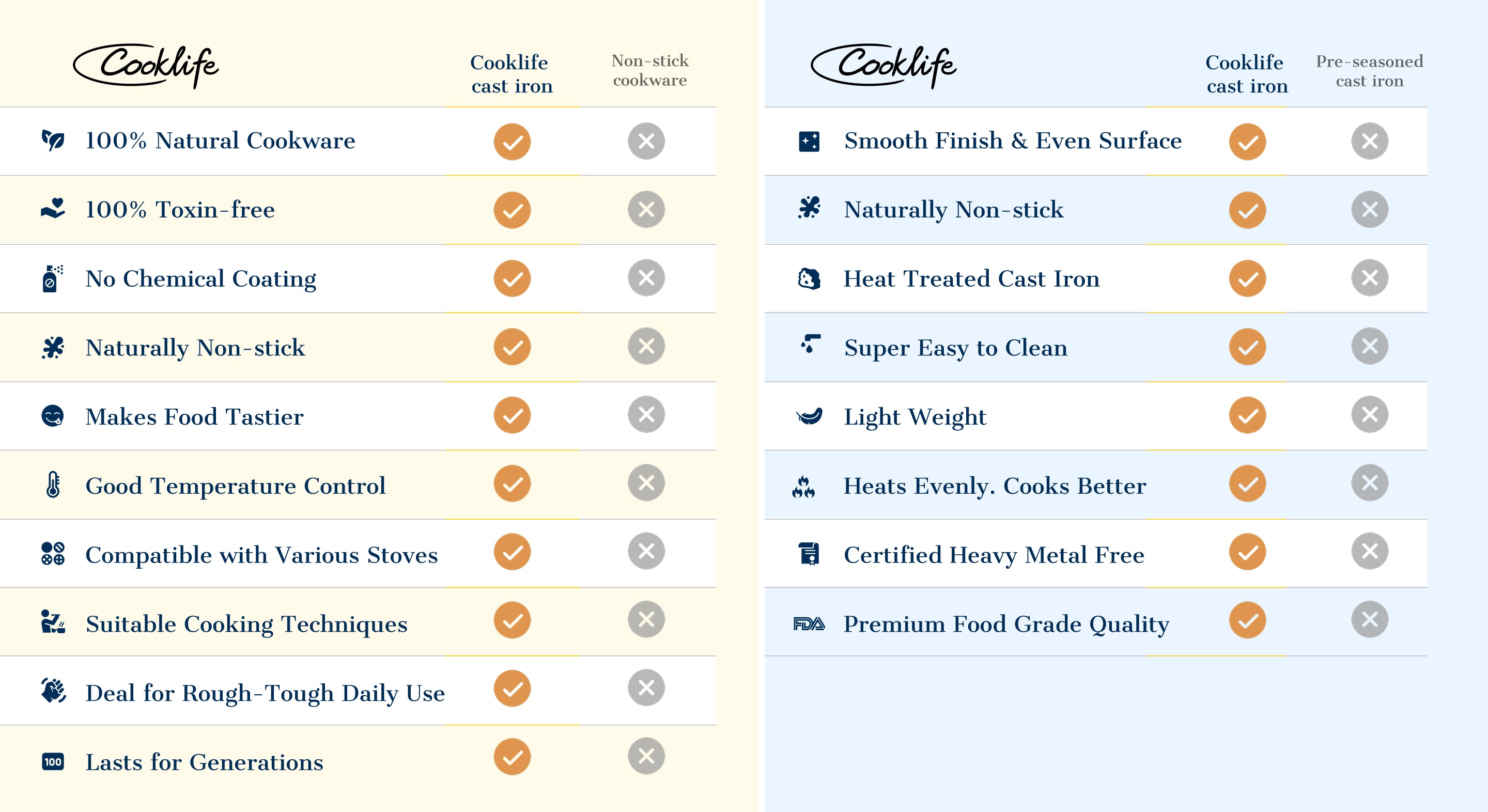Click the thermometer icon for Good Temperature Control
1488x812 pixels.
(x=53, y=485)
